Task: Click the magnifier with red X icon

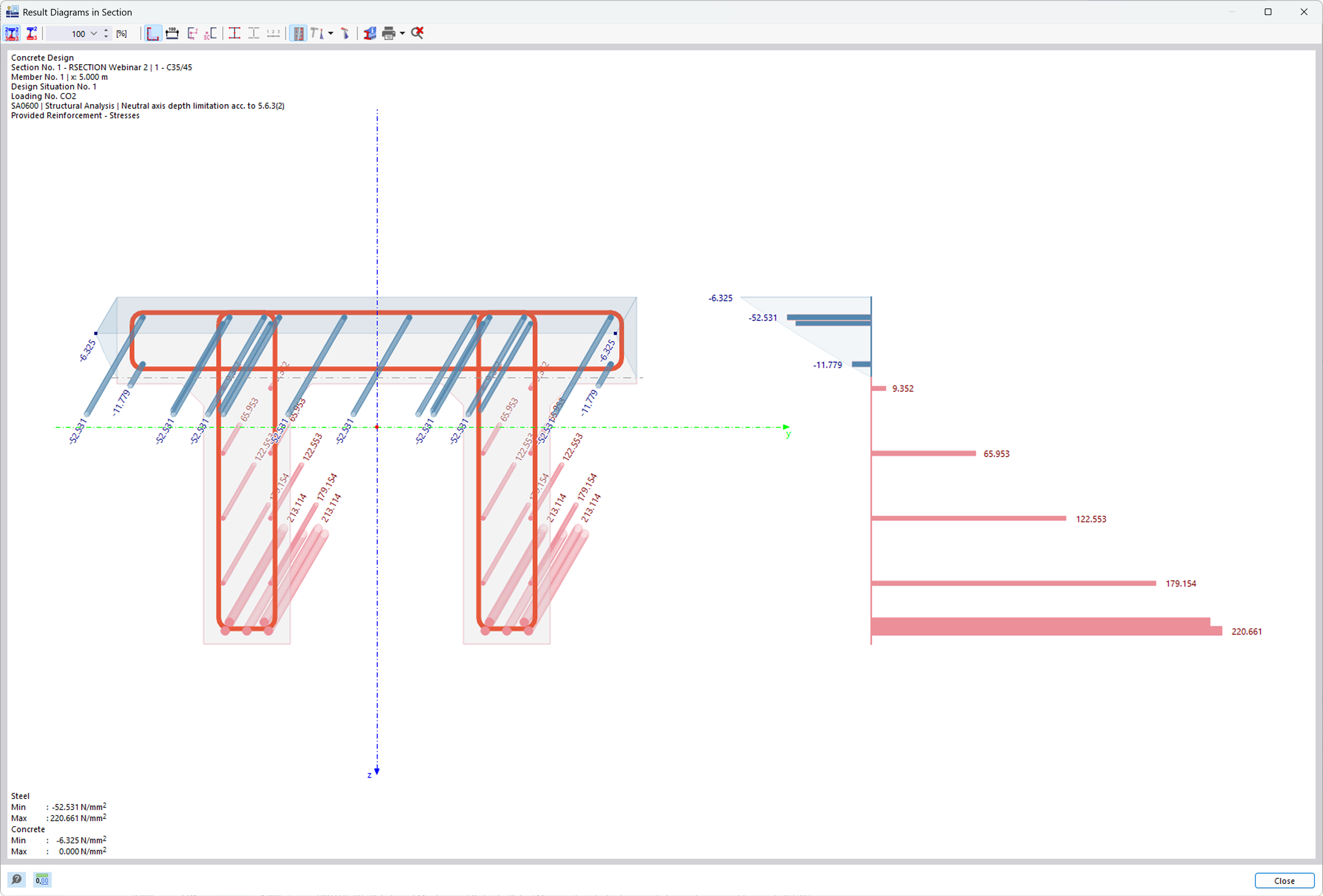Action: tap(417, 34)
